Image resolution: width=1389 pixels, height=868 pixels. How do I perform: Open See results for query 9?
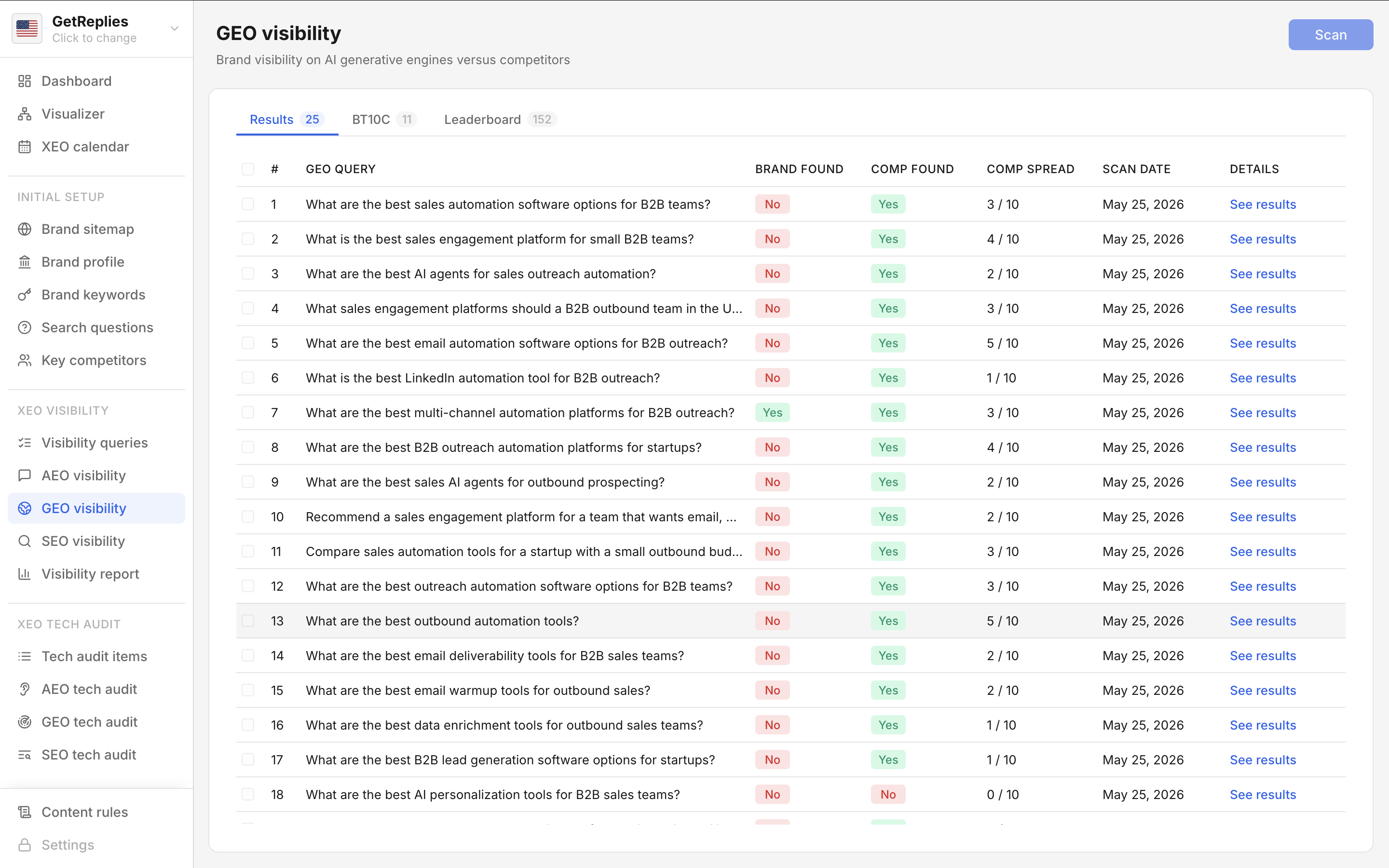1263,482
